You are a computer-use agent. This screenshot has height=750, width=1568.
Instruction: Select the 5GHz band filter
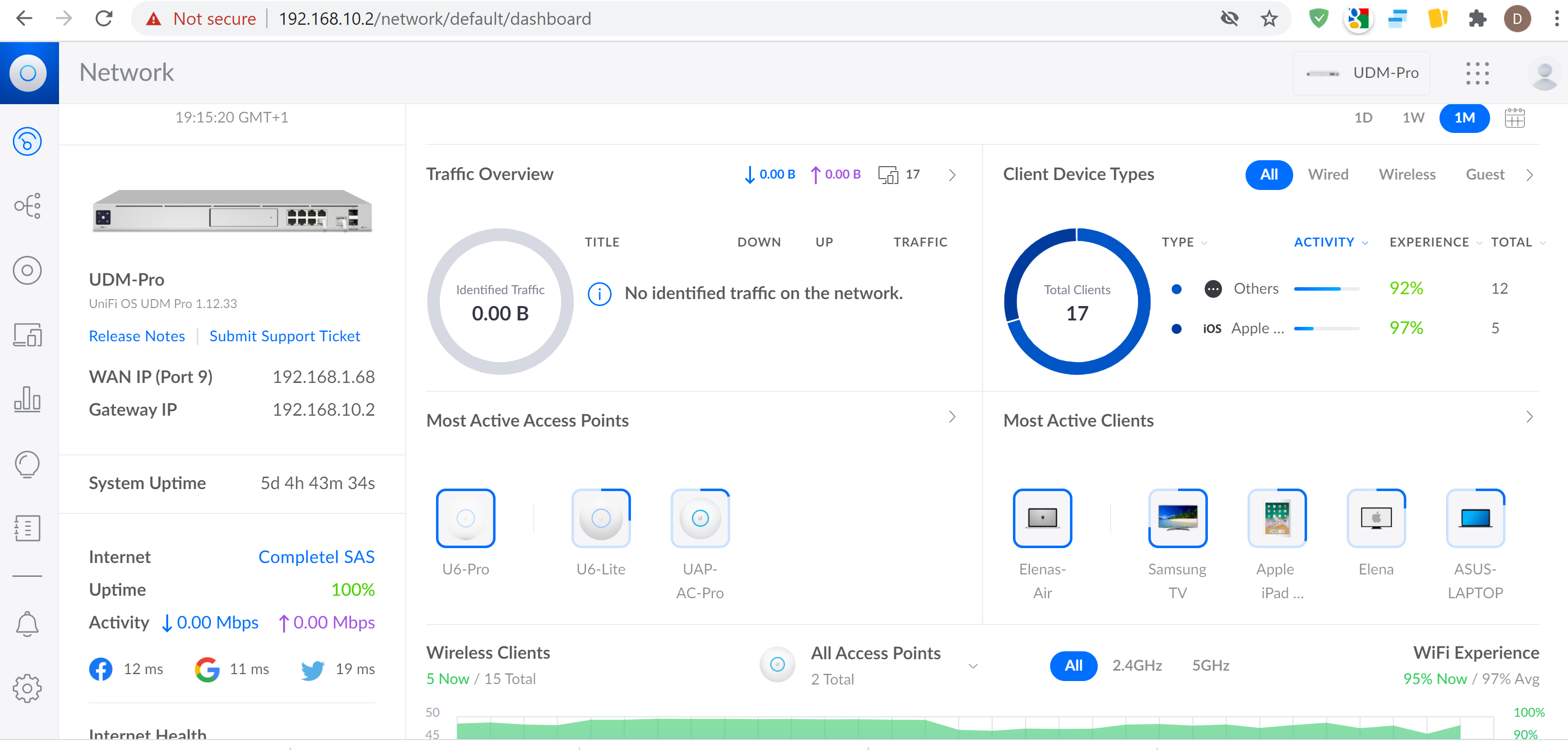pyautogui.click(x=1211, y=666)
